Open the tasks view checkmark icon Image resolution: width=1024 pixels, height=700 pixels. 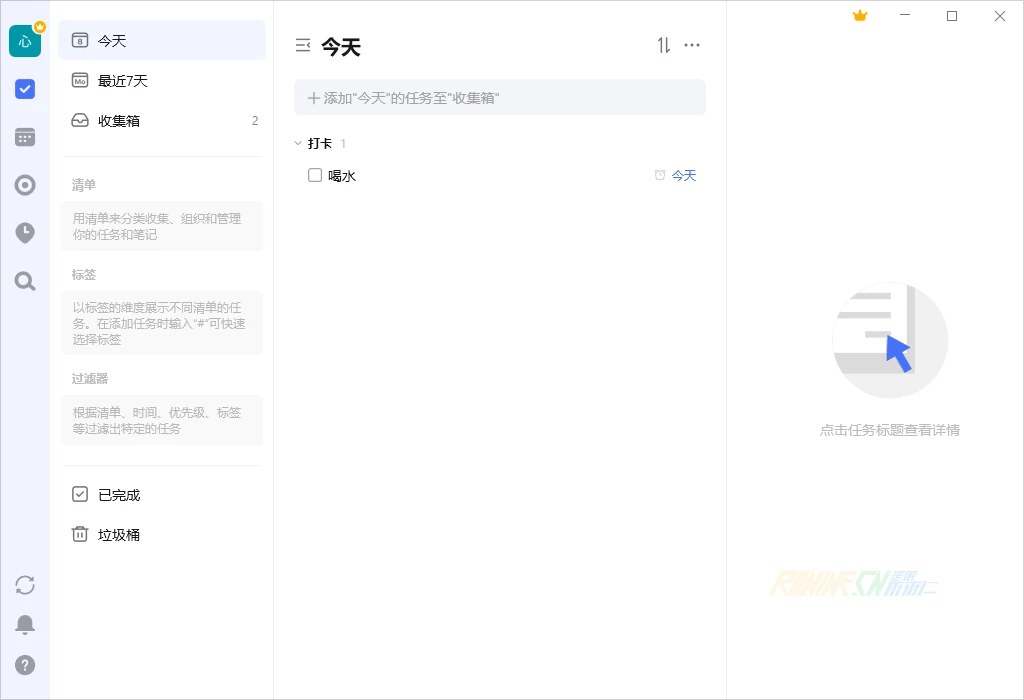(x=25, y=89)
